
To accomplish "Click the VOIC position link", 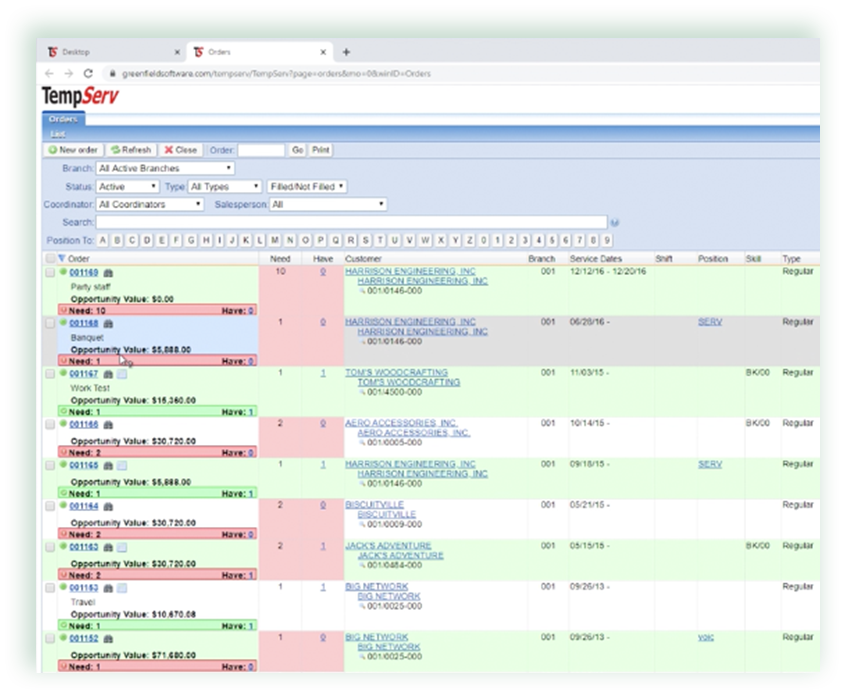I will 705,637.
